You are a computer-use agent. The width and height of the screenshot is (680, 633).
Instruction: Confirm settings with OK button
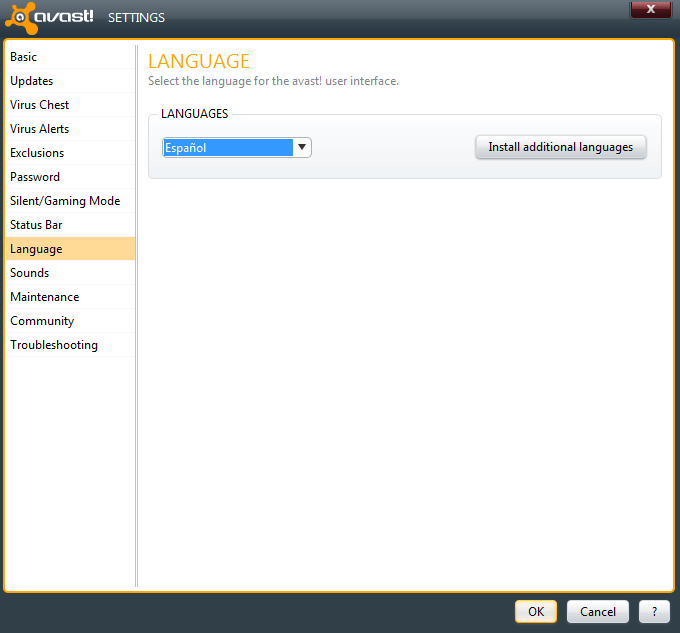[536, 611]
